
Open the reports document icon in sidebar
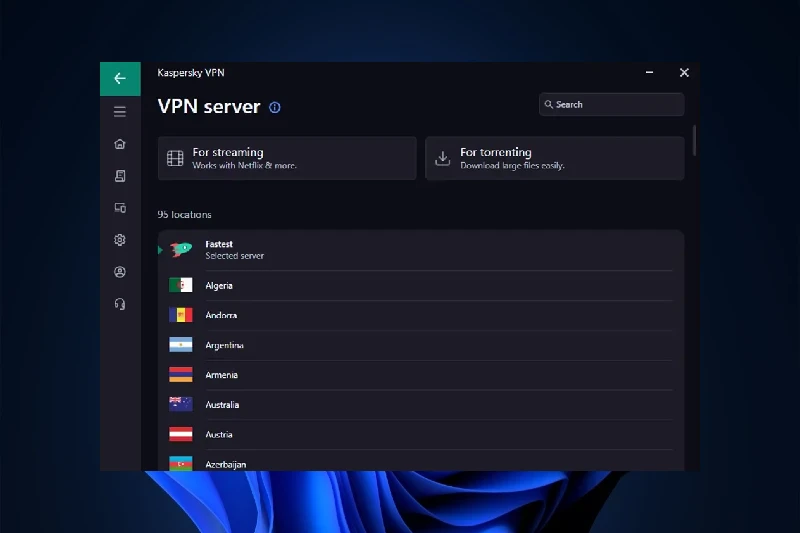[x=120, y=176]
